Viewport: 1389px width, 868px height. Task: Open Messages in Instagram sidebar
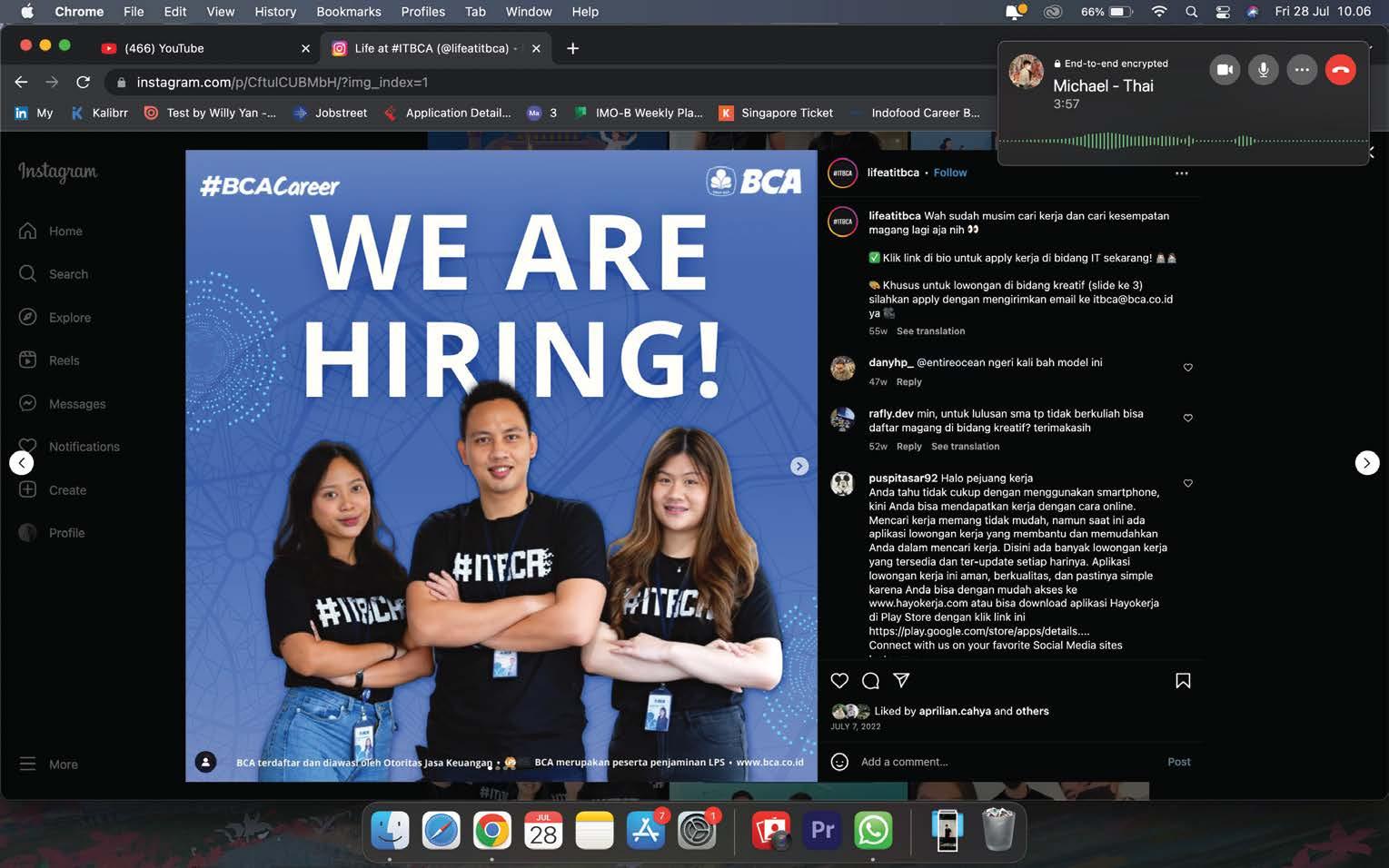pos(62,404)
